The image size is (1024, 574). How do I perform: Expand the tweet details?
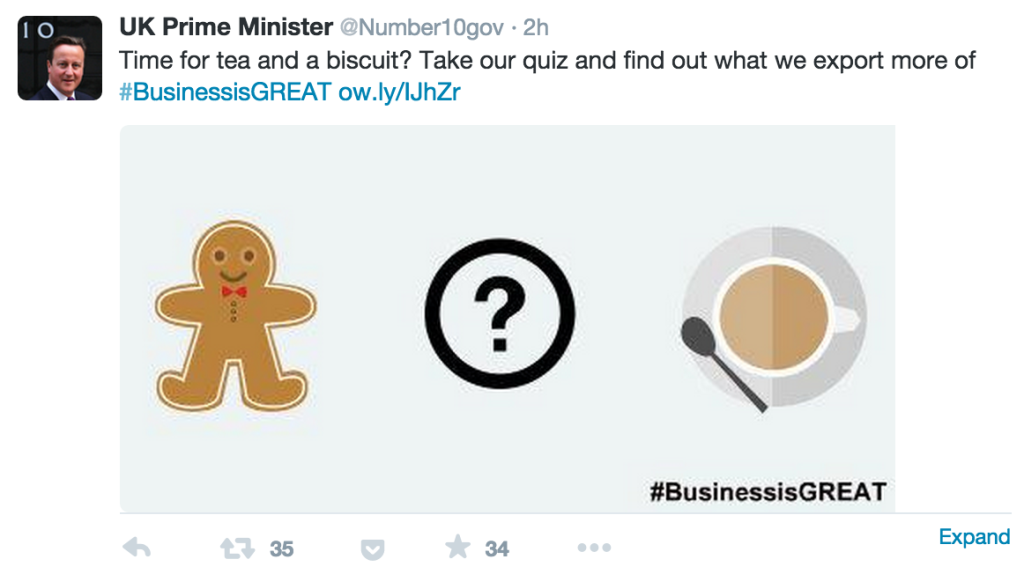[x=974, y=537]
